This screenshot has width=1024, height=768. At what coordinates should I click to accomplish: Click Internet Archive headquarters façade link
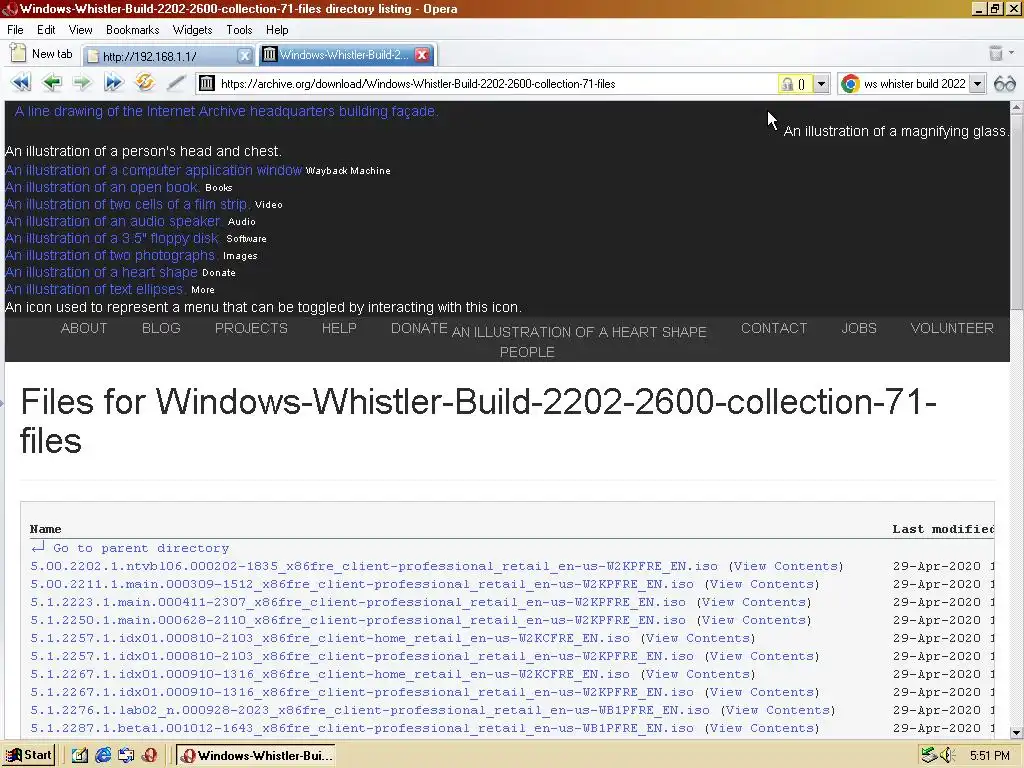pos(226,112)
